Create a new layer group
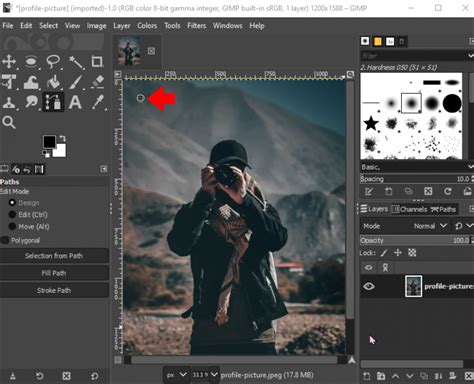The height and width of the screenshot is (384, 474). (x=381, y=376)
